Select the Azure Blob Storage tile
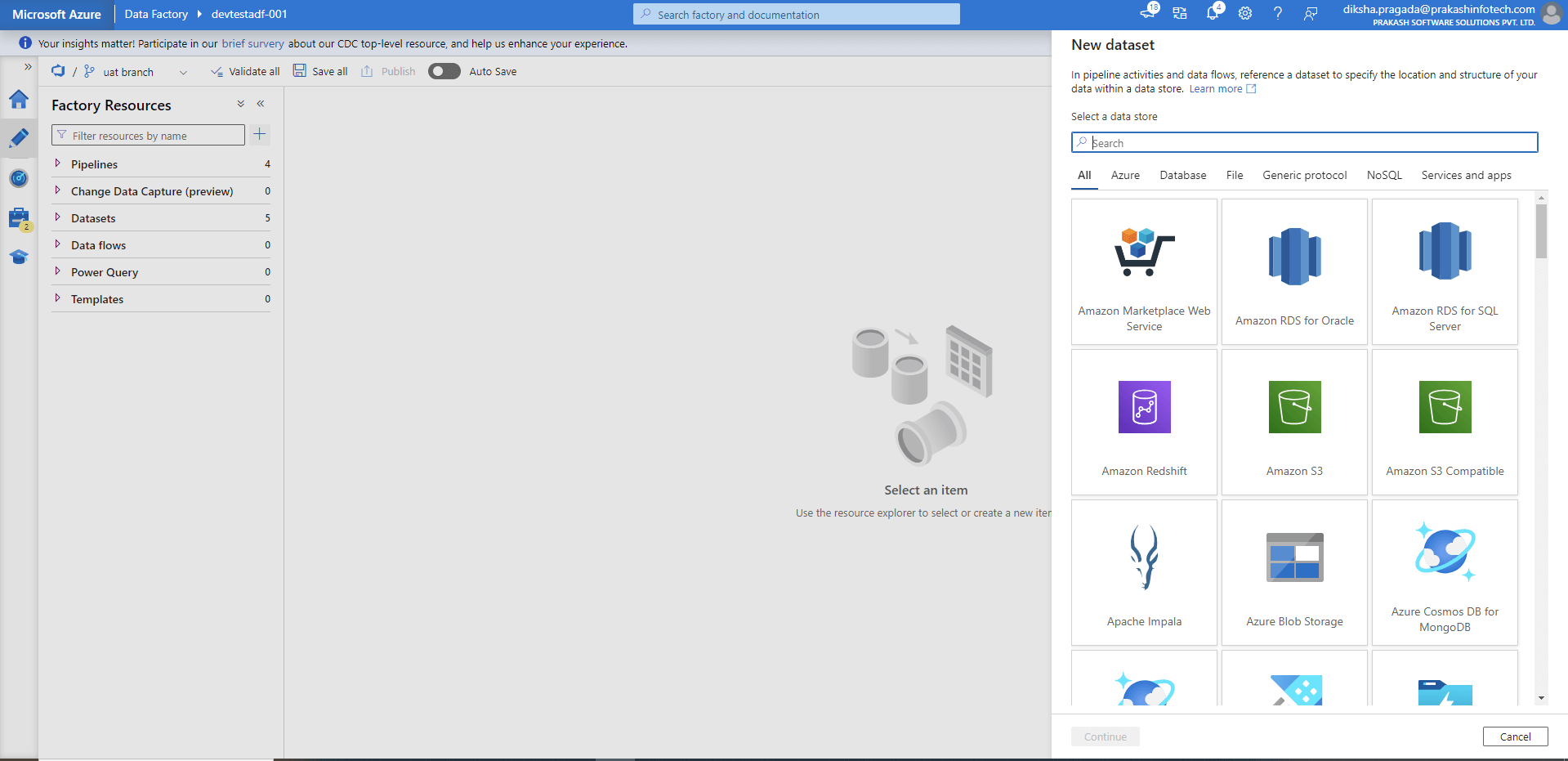 tap(1294, 573)
